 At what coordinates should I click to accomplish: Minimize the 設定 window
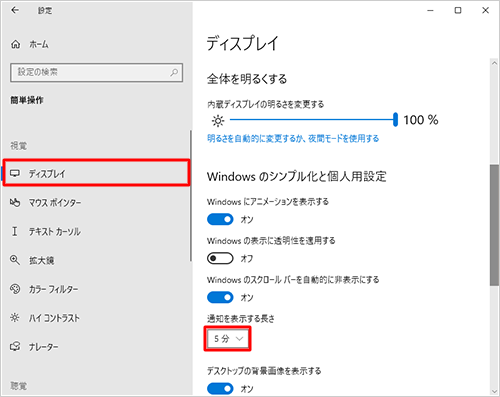(430, 10)
